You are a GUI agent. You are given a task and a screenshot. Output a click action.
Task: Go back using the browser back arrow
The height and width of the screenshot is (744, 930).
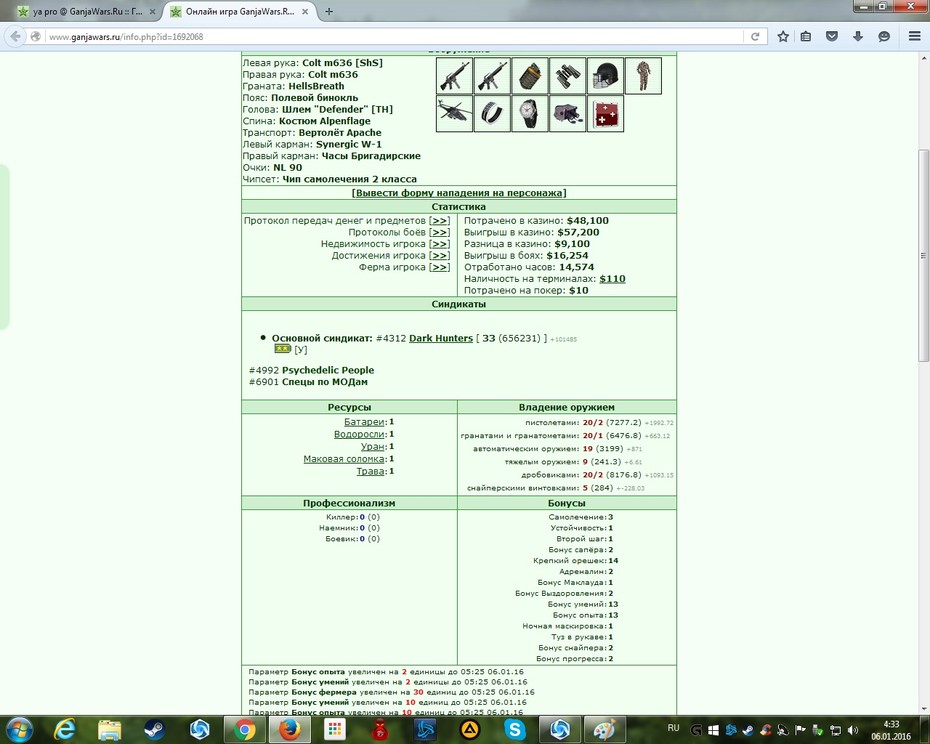pyautogui.click(x=15, y=36)
